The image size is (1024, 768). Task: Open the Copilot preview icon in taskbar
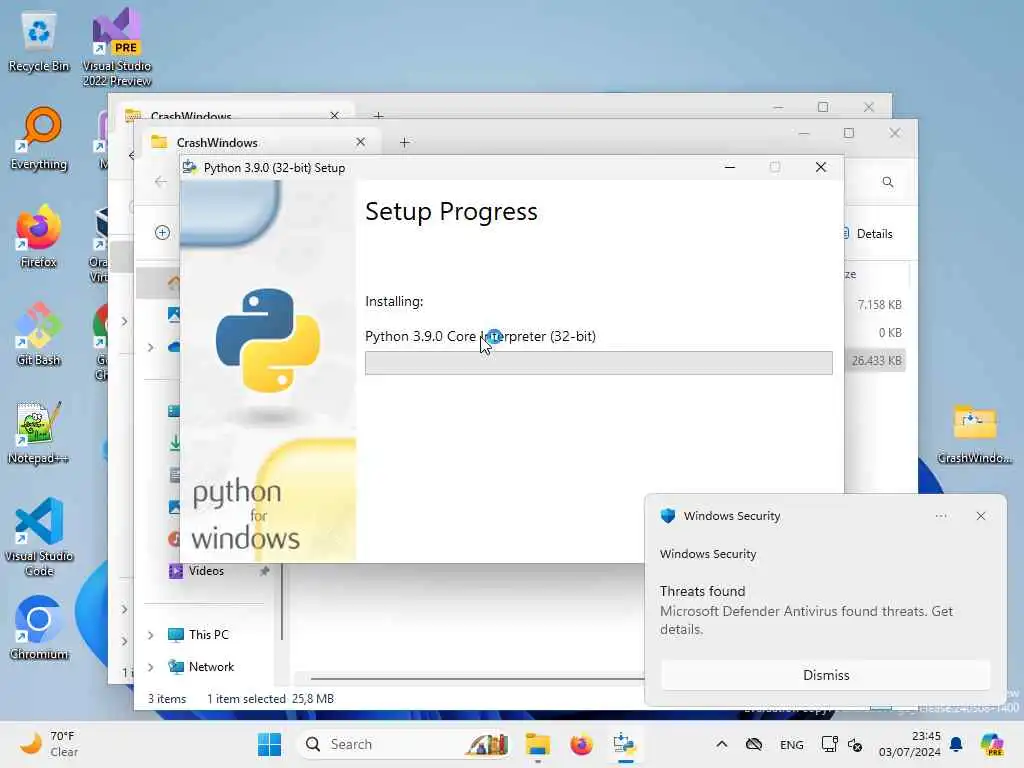click(993, 744)
